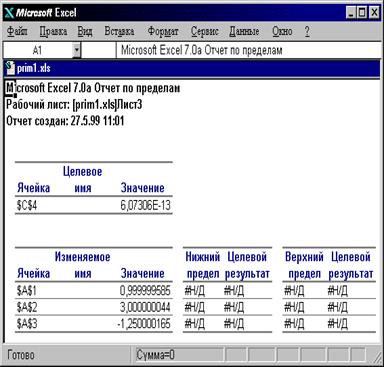Screen dimensions: 384x367
Task: Minimize the Excel window
Action: (351, 13)
